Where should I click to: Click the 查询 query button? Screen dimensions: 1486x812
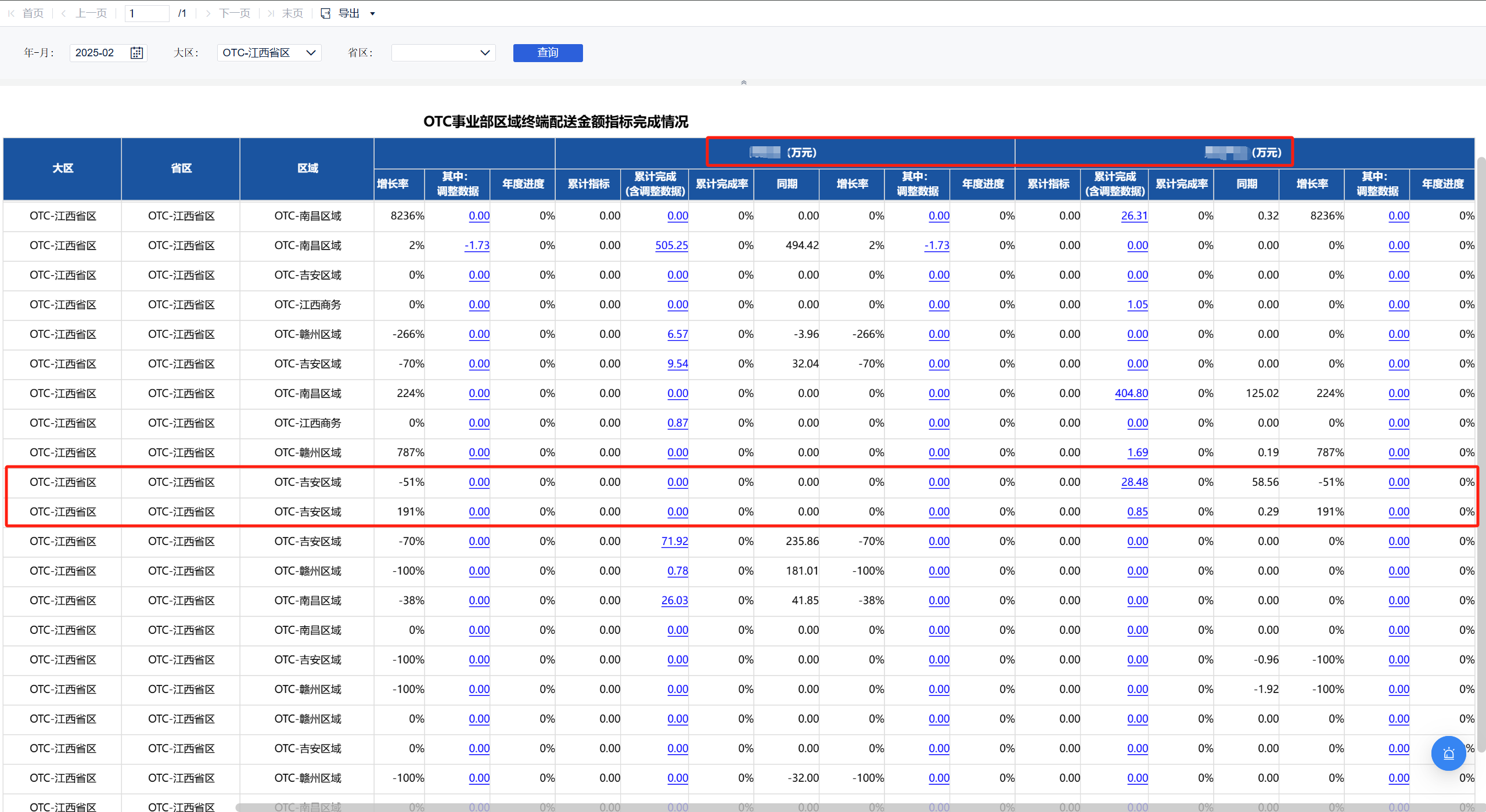click(x=548, y=53)
